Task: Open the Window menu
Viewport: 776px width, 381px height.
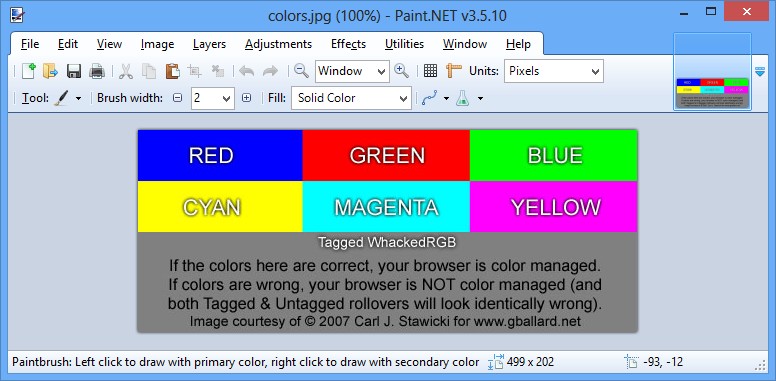Action: (x=465, y=44)
